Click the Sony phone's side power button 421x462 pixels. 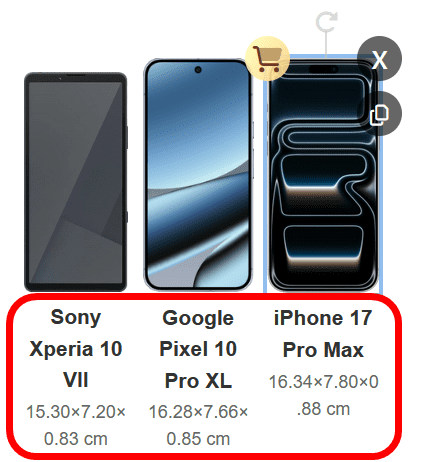pos(127,137)
